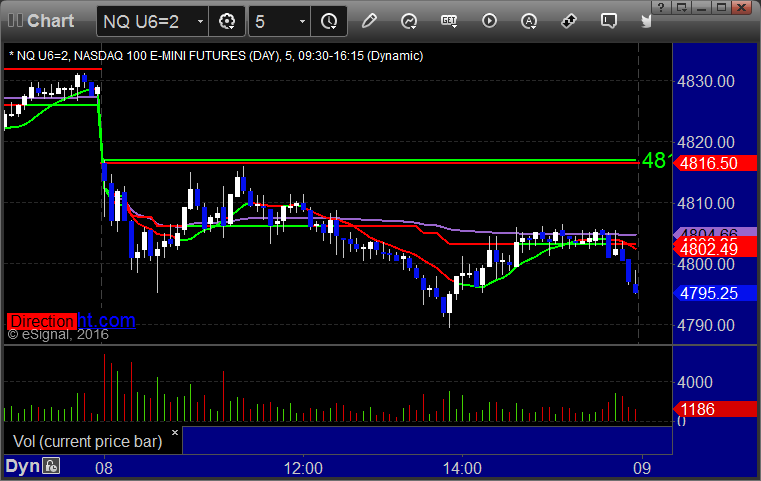761x481 pixels.
Task: Click the 4820.00 price axis label
Action: 706,142
